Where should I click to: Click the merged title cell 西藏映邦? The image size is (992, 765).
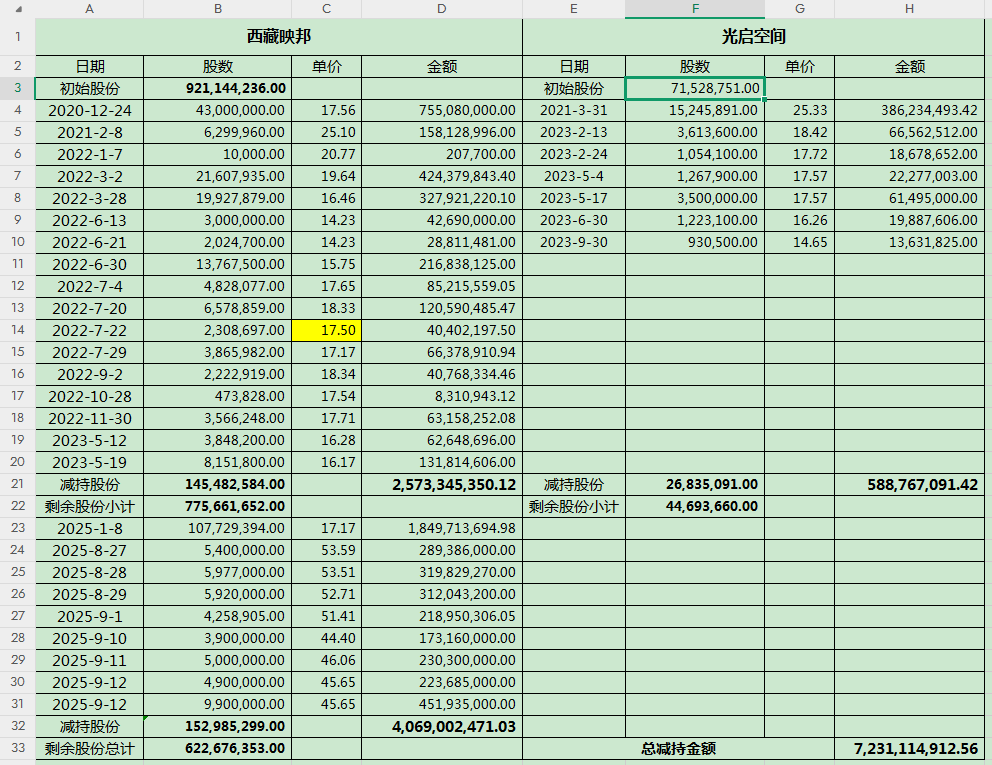coord(279,37)
